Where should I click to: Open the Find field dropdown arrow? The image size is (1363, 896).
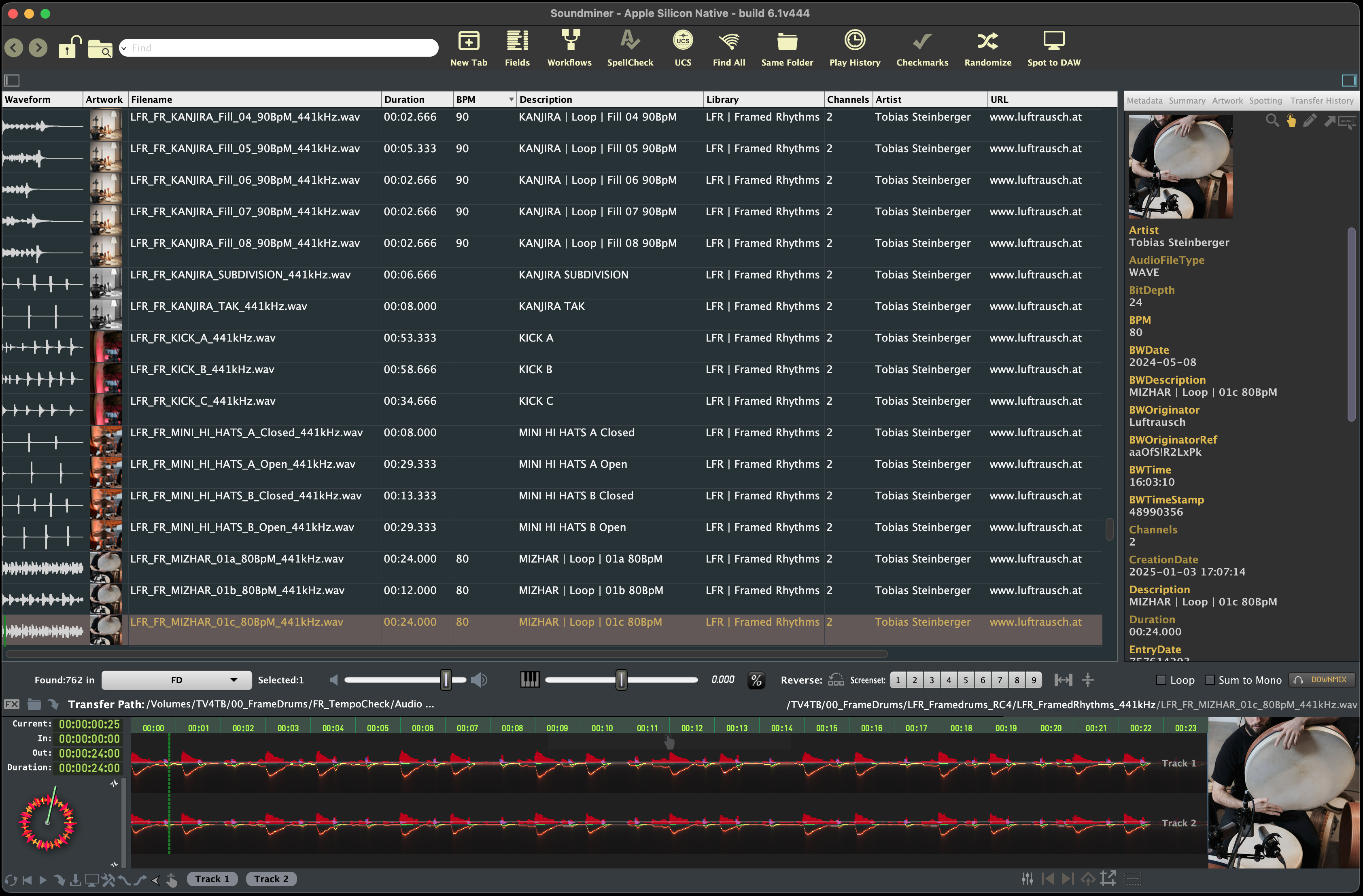124,48
